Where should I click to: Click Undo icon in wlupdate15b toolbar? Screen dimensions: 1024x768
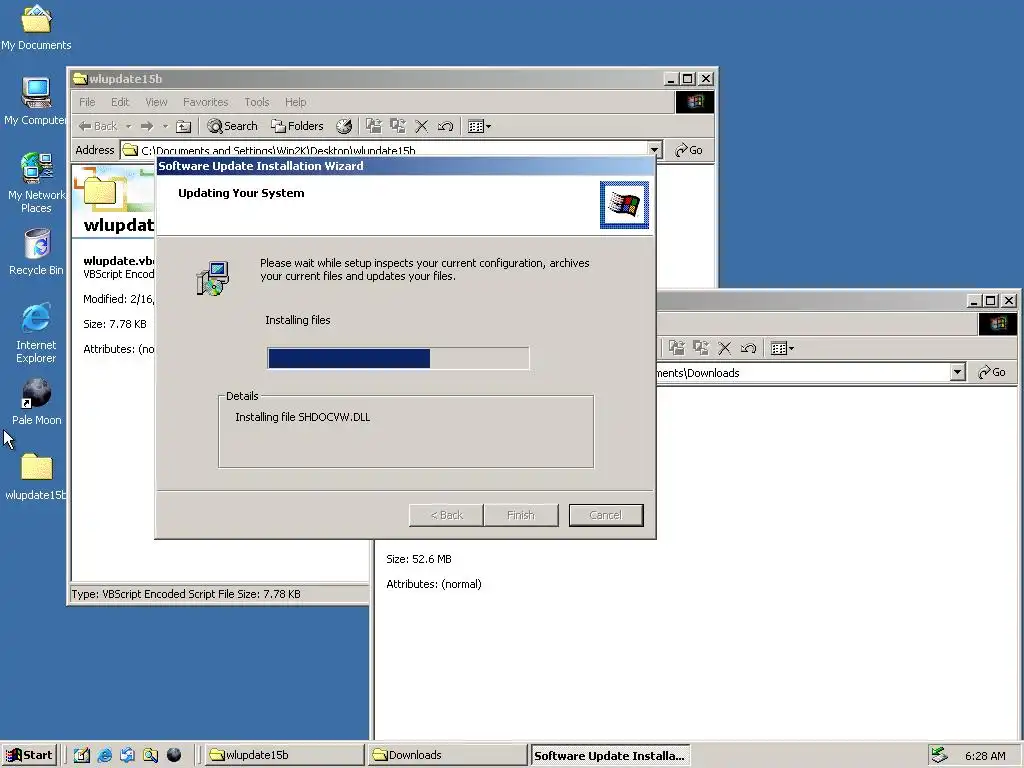pos(445,126)
